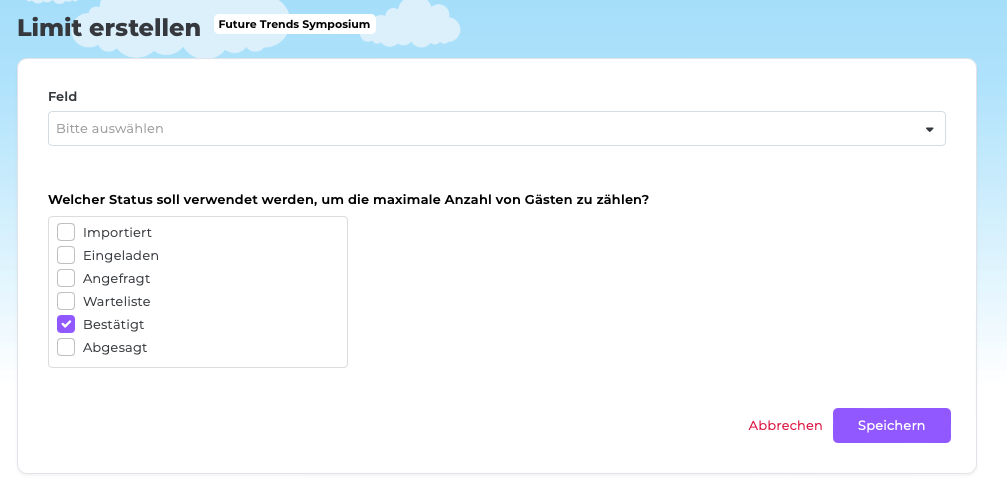The width and height of the screenshot is (1007, 501).
Task: Select the Abgesagt checkbox
Action: coord(66,347)
